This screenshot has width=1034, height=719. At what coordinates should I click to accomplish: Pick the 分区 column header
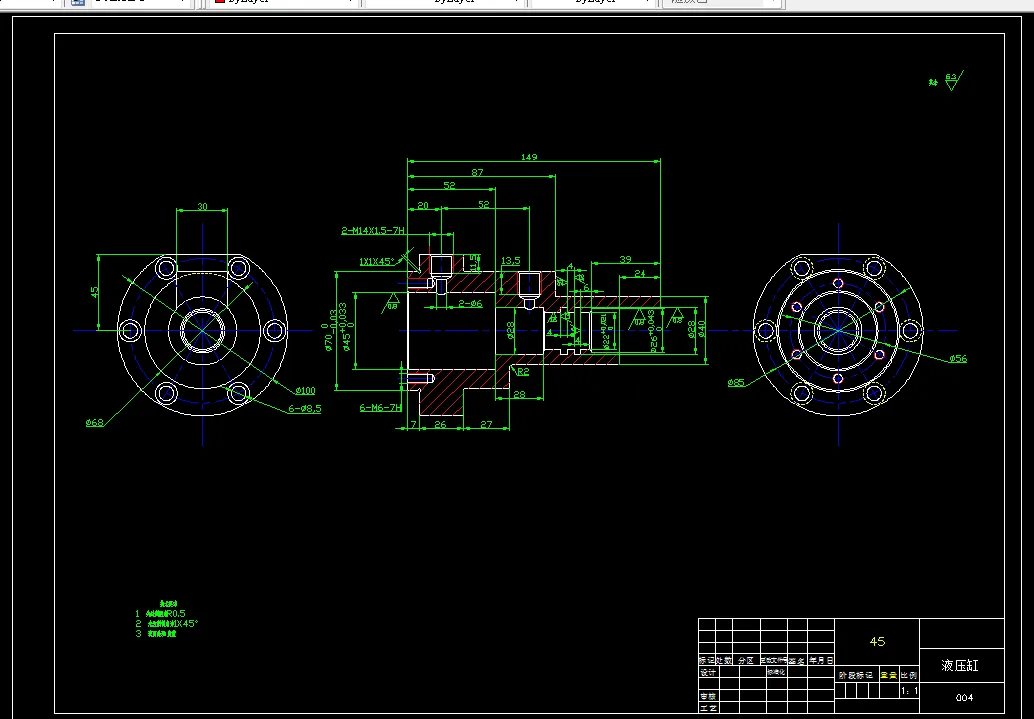coord(746,660)
